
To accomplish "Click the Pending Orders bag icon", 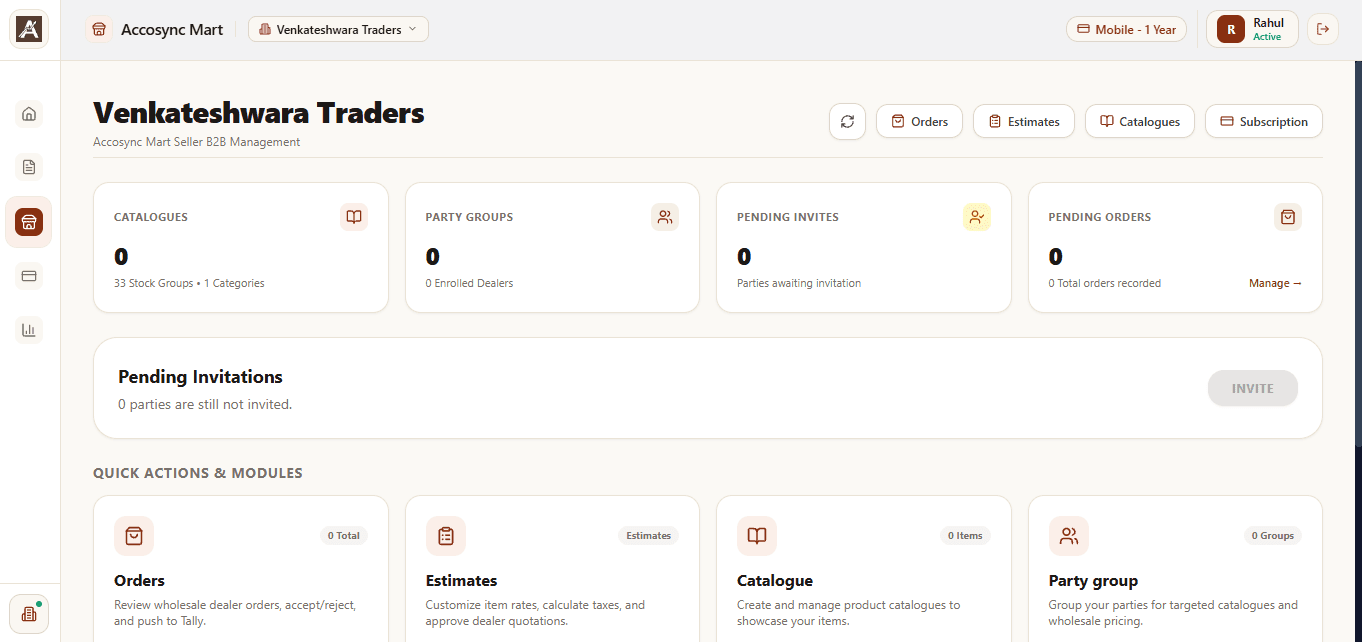I will [x=1288, y=217].
